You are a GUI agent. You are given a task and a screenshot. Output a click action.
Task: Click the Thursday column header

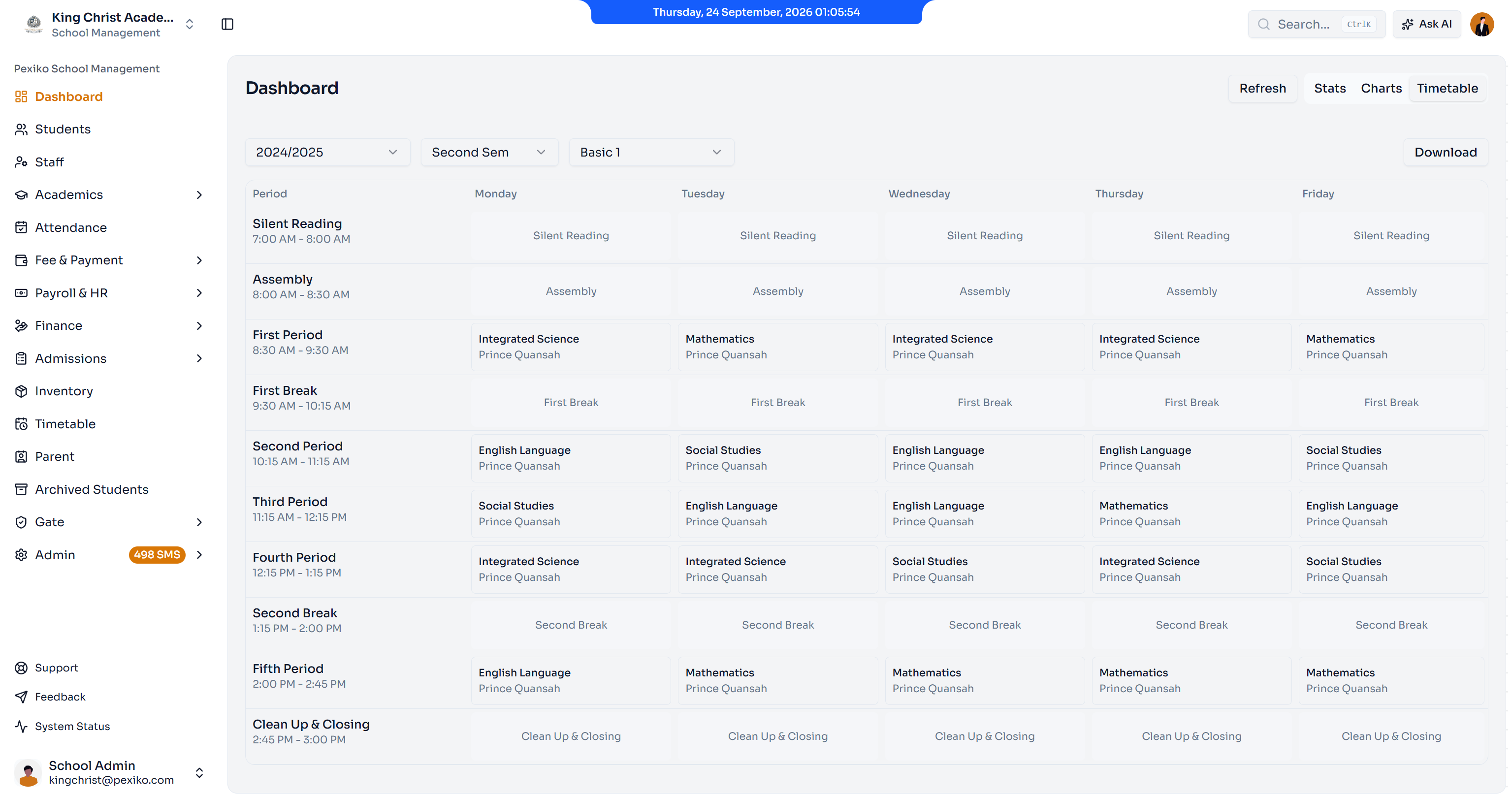pyautogui.click(x=1119, y=194)
